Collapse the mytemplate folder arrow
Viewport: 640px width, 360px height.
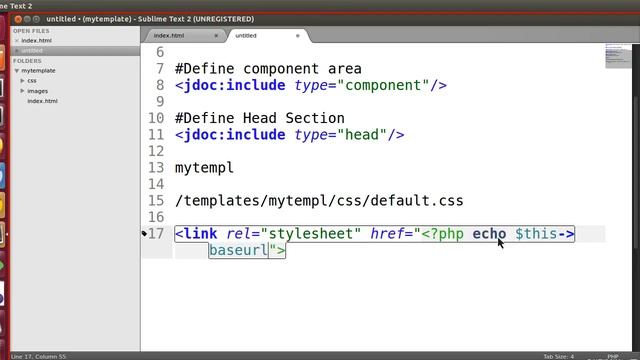[x=17, y=71]
